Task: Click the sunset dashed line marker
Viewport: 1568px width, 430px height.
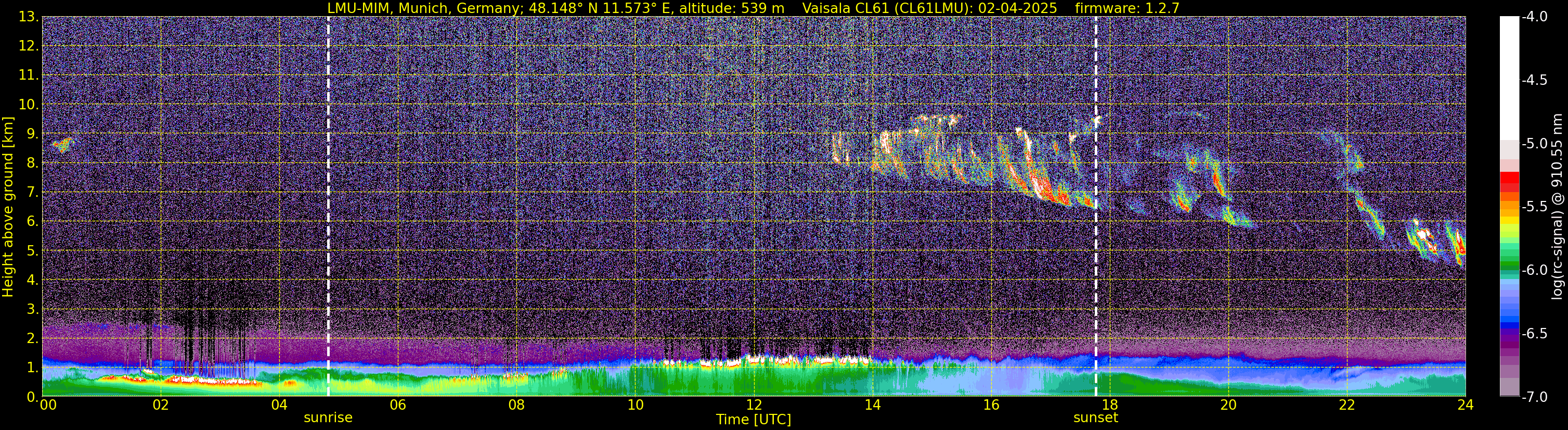Action: (x=1096, y=207)
